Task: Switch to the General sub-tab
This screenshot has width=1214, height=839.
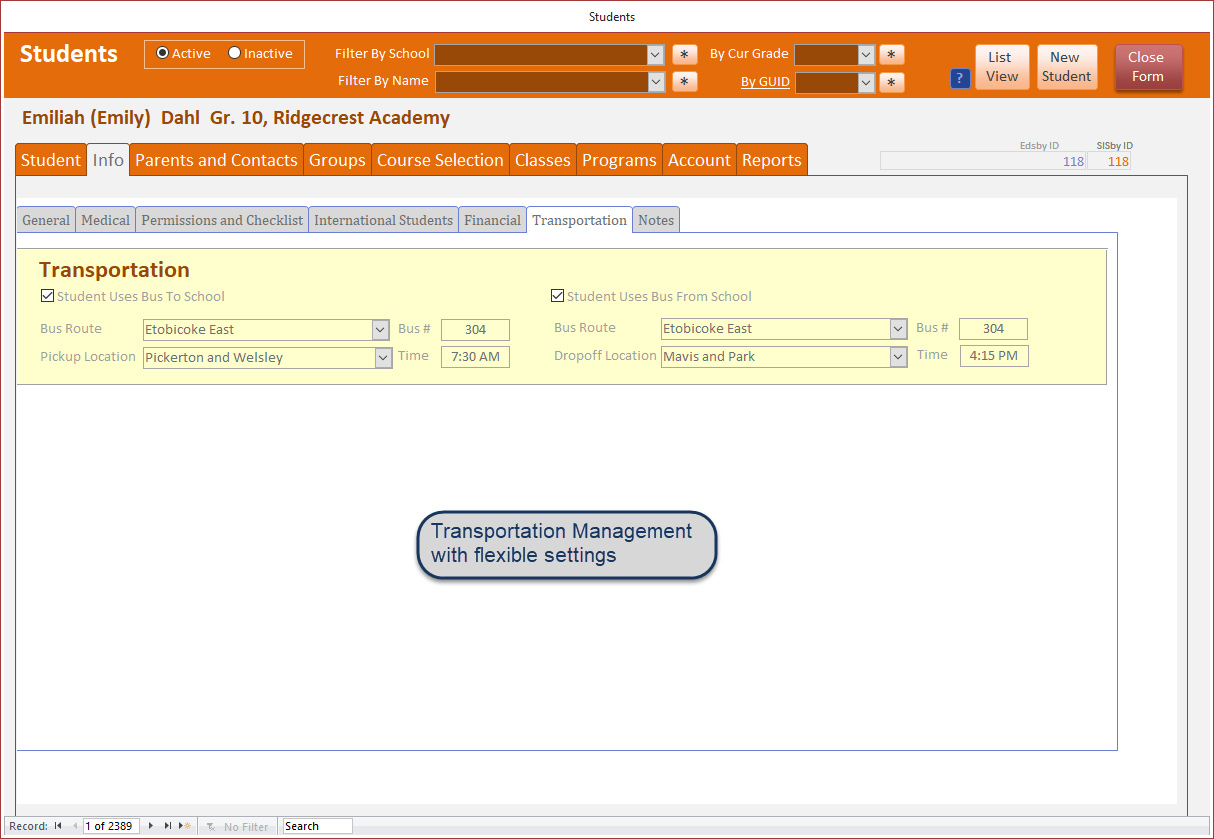Action: click(46, 220)
